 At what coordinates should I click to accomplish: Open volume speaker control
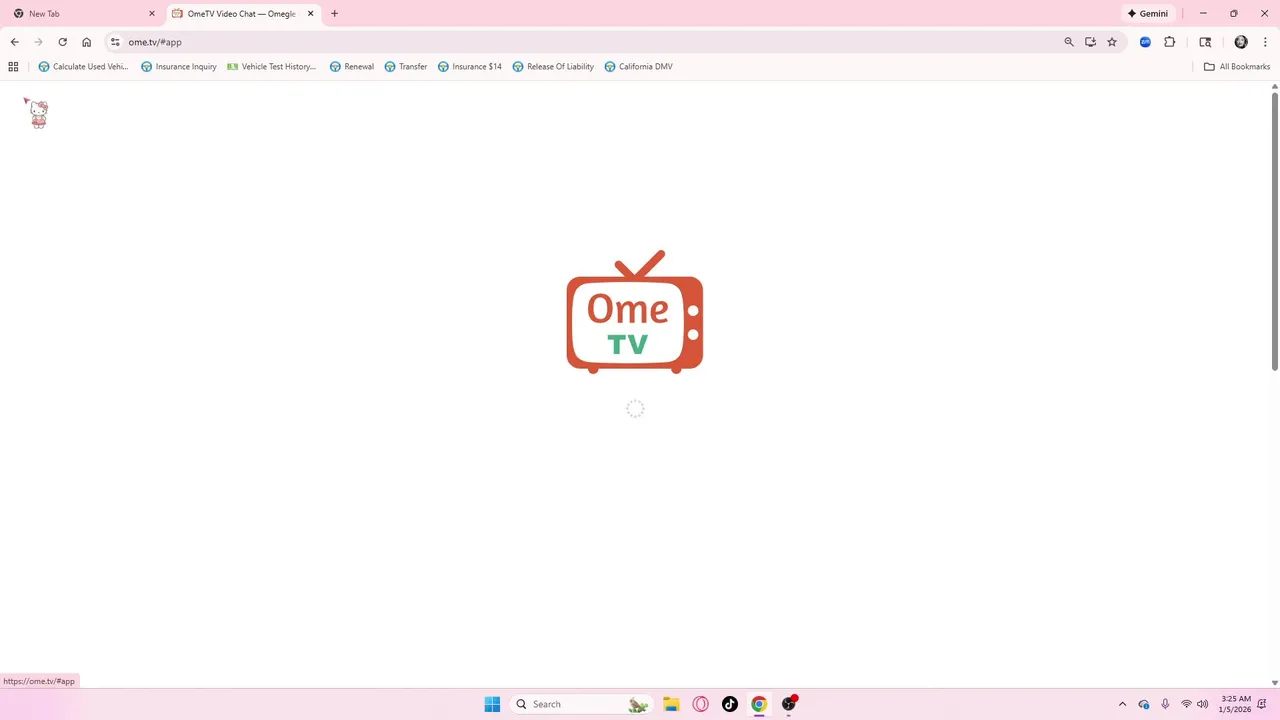tap(1202, 704)
